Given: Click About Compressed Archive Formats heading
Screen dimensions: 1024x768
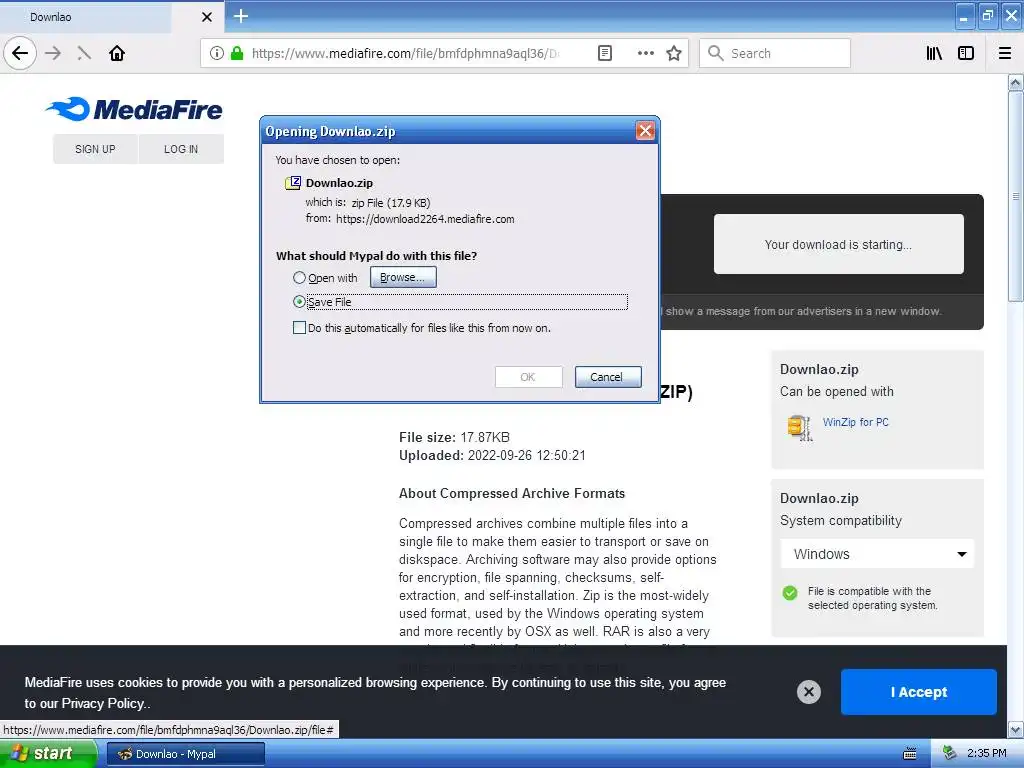Looking at the screenshot, I should pos(512,493).
